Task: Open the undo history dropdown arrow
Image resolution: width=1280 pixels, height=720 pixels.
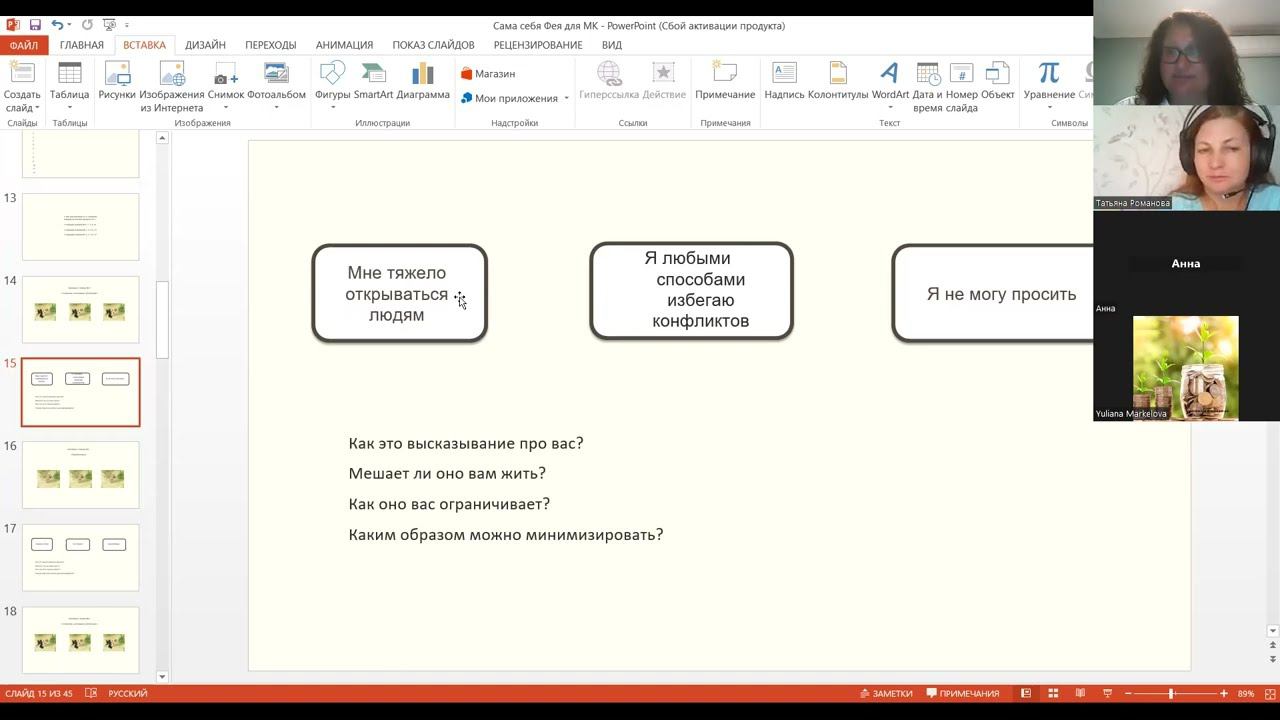Action: pyautogui.click(x=70, y=25)
